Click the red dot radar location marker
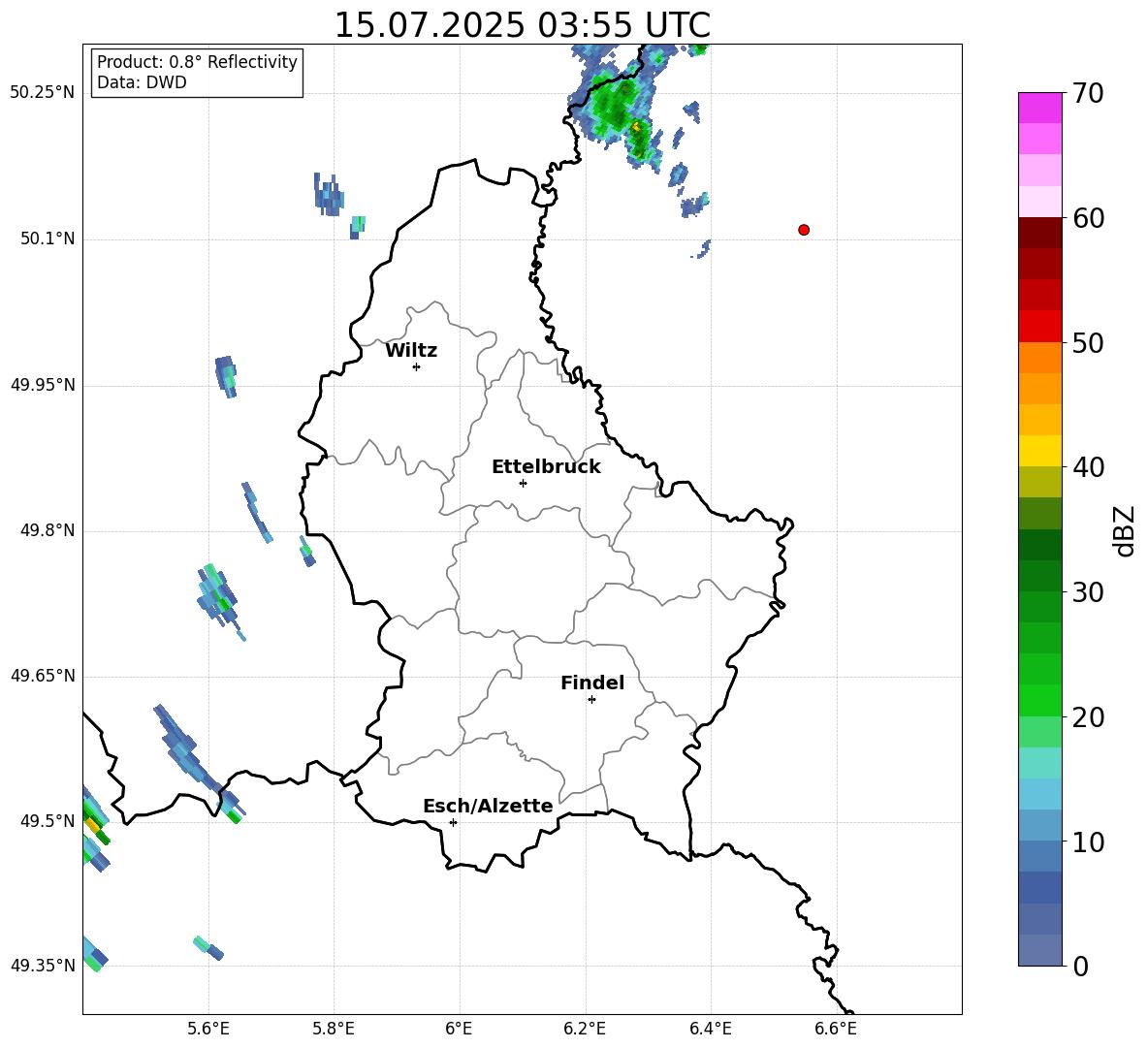 (803, 230)
